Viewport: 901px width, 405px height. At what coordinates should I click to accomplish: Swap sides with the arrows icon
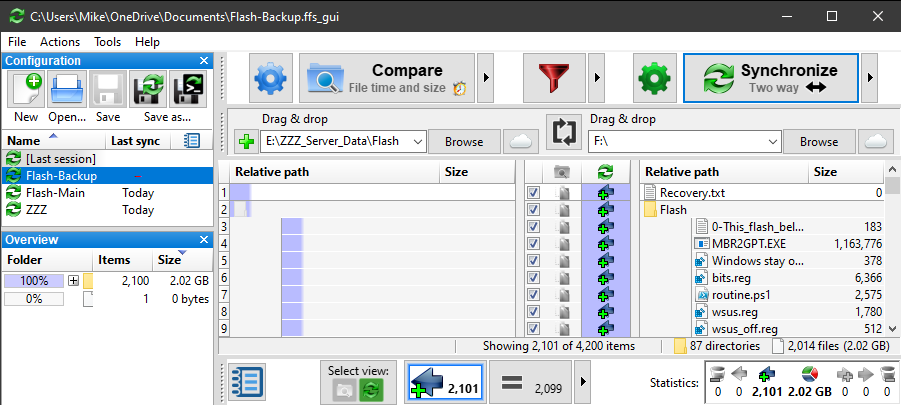564,132
